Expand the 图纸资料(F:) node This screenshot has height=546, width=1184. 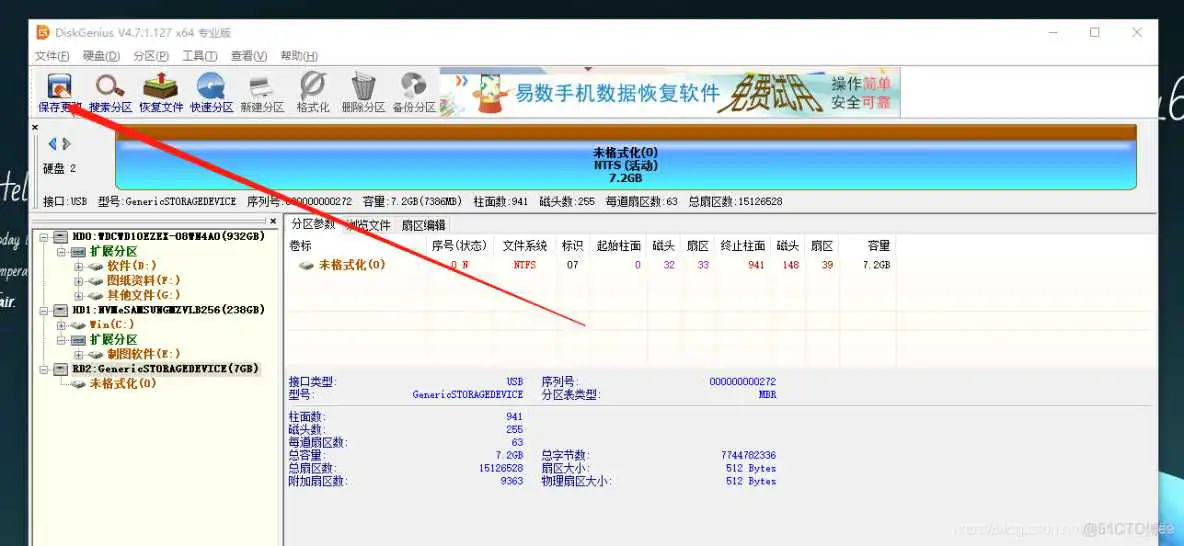pos(79,281)
